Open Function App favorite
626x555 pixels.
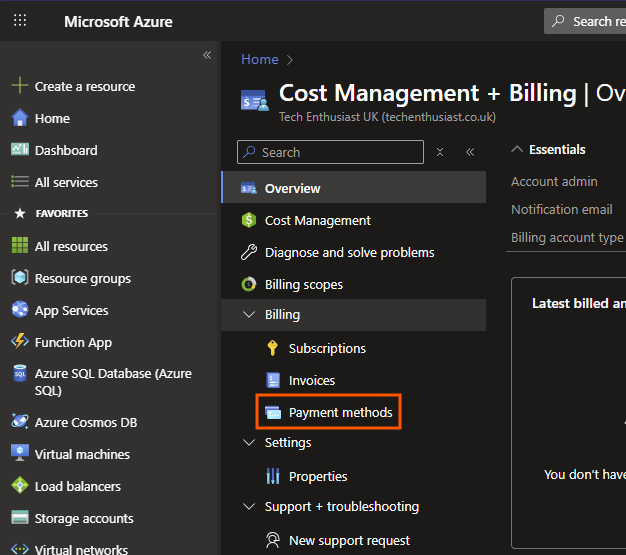point(73,342)
